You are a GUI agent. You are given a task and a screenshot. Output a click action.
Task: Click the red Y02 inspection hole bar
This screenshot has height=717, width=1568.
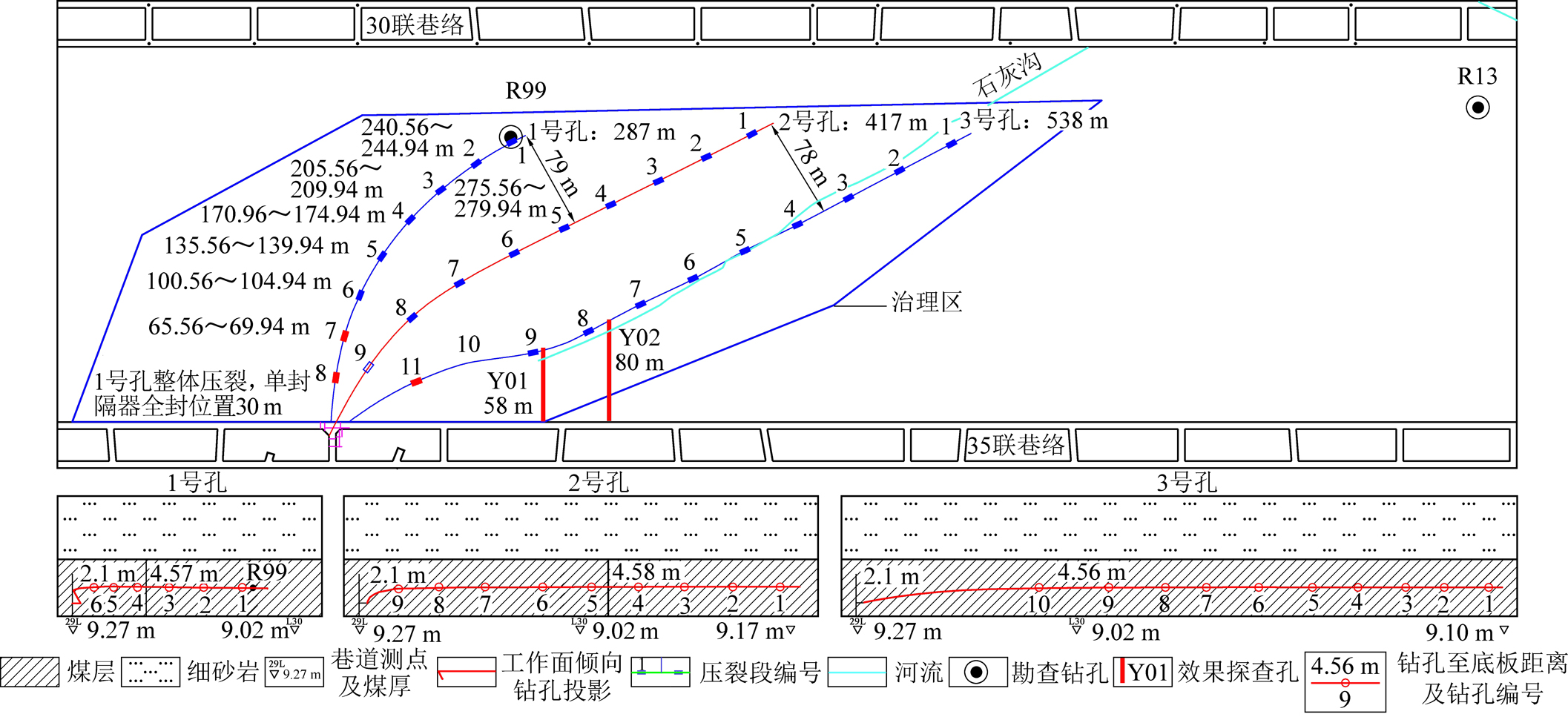[609, 370]
